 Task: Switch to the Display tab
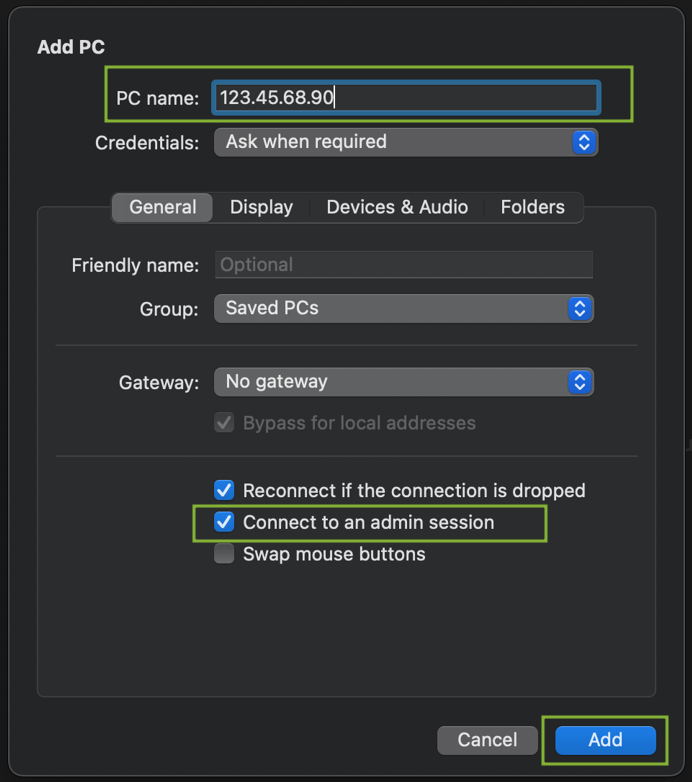[261, 207]
